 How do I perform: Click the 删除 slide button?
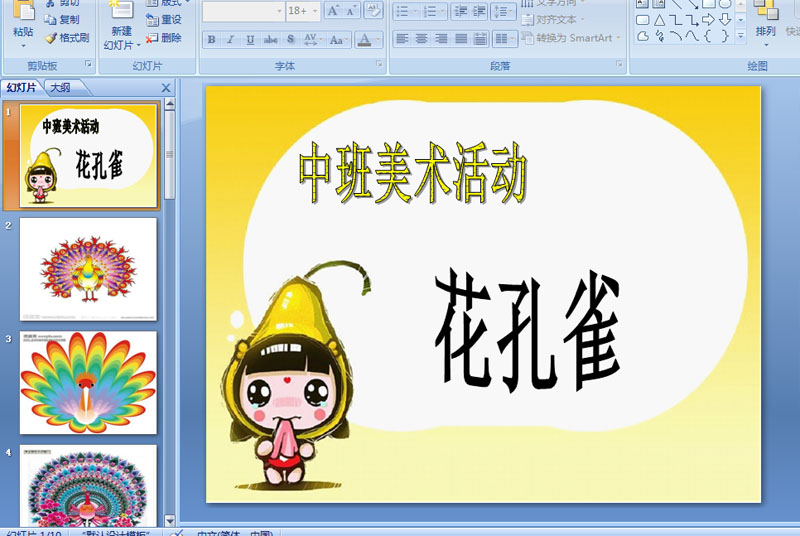(164, 38)
